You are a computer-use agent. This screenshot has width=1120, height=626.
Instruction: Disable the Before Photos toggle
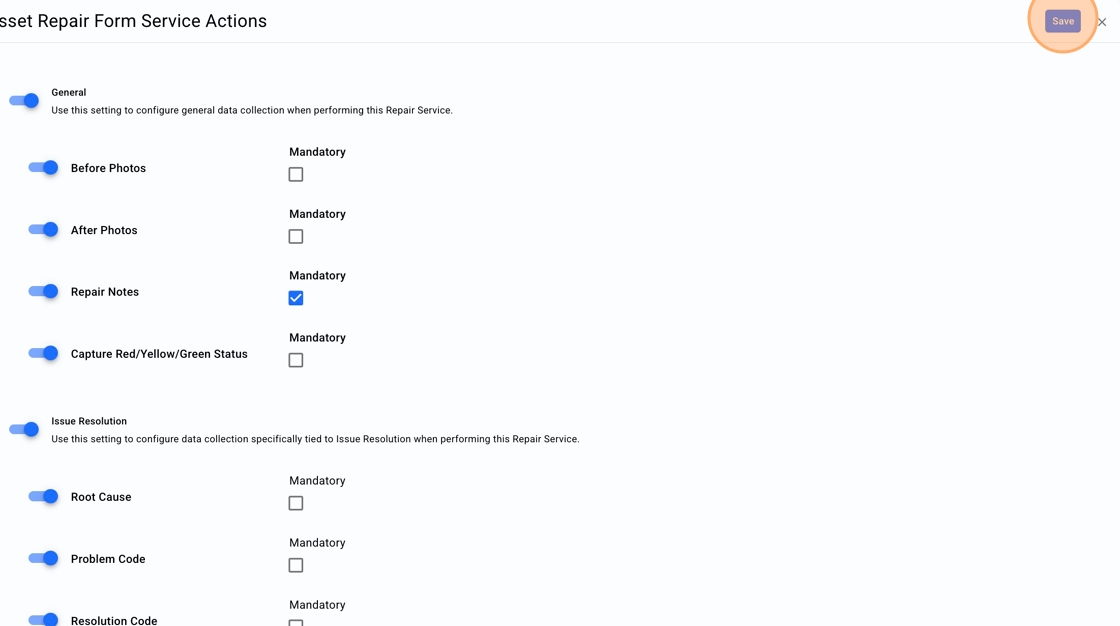click(x=43, y=168)
